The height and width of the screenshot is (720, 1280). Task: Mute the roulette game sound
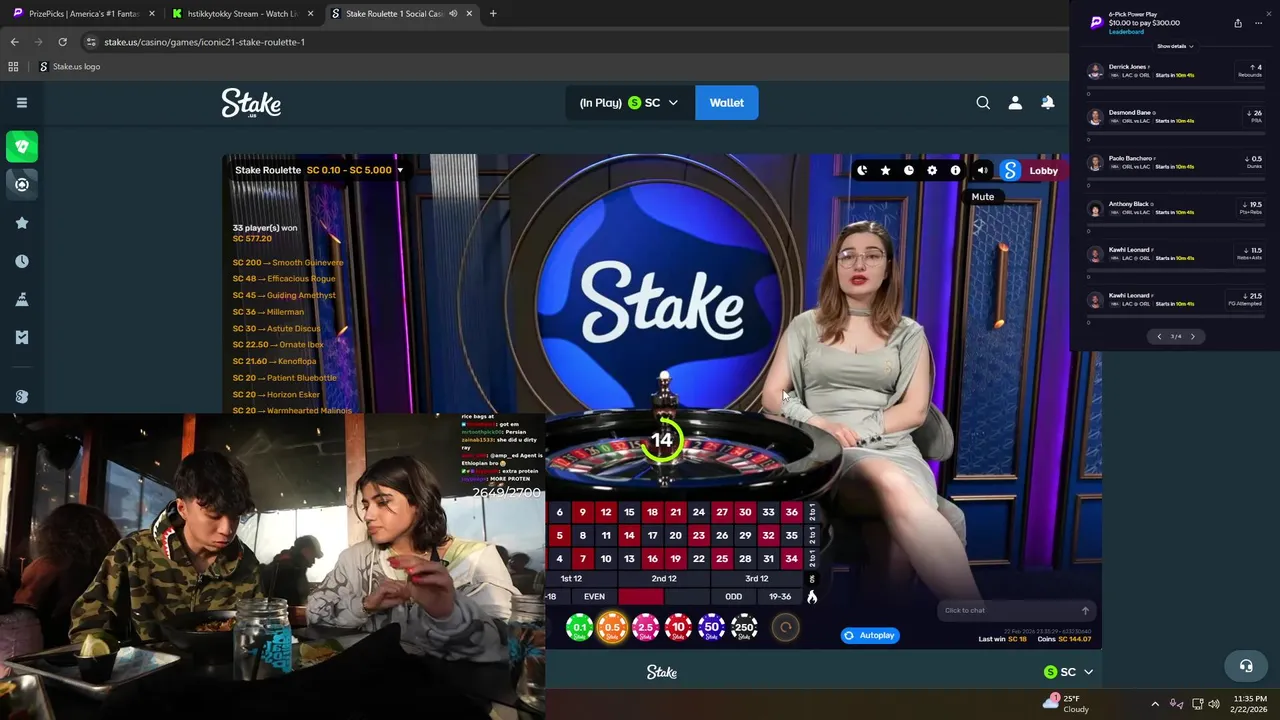[982, 170]
